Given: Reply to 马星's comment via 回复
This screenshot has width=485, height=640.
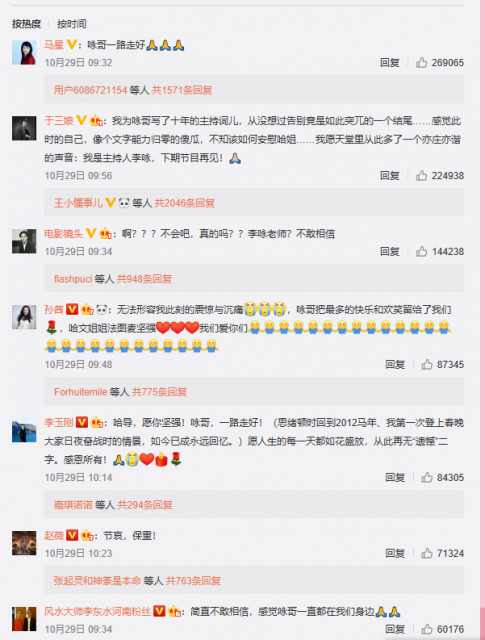Looking at the screenshot, I should [x=389, y=62].
